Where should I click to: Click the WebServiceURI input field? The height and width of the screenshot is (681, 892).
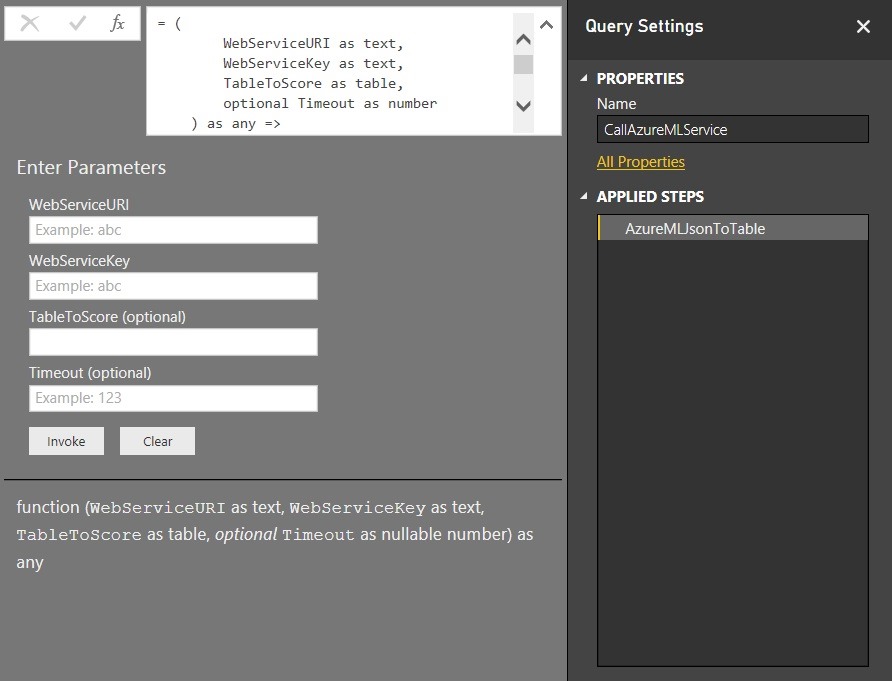tap(174, 230)
